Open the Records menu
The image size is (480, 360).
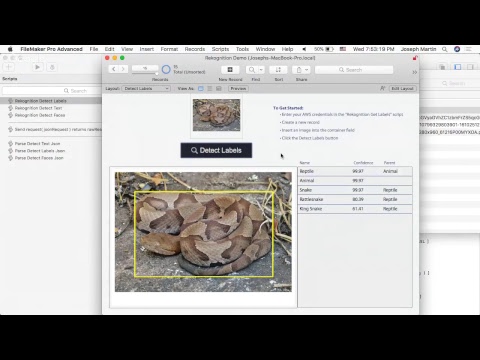tap(195, 49)
